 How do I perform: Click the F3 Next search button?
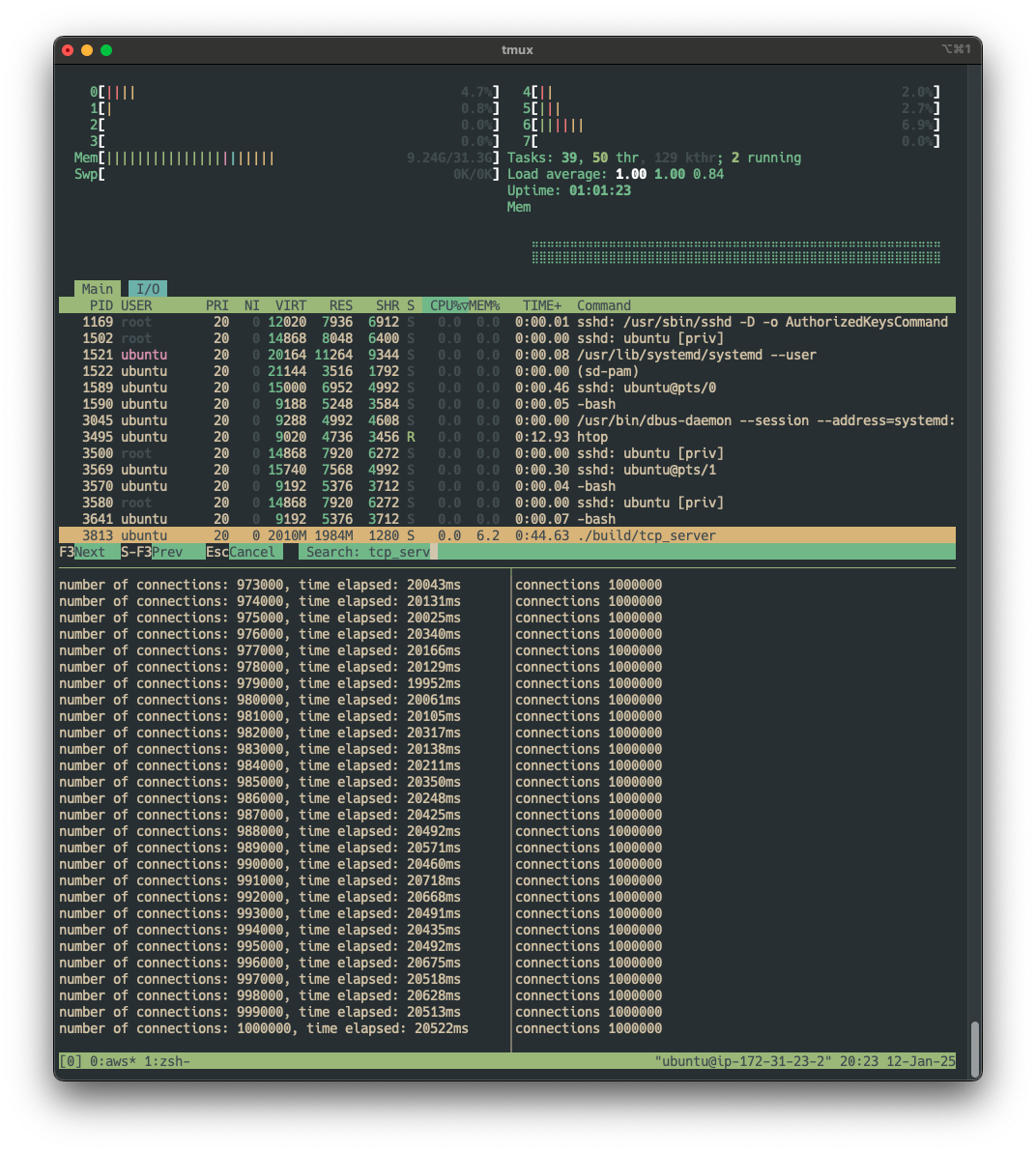tap(82, 552)
